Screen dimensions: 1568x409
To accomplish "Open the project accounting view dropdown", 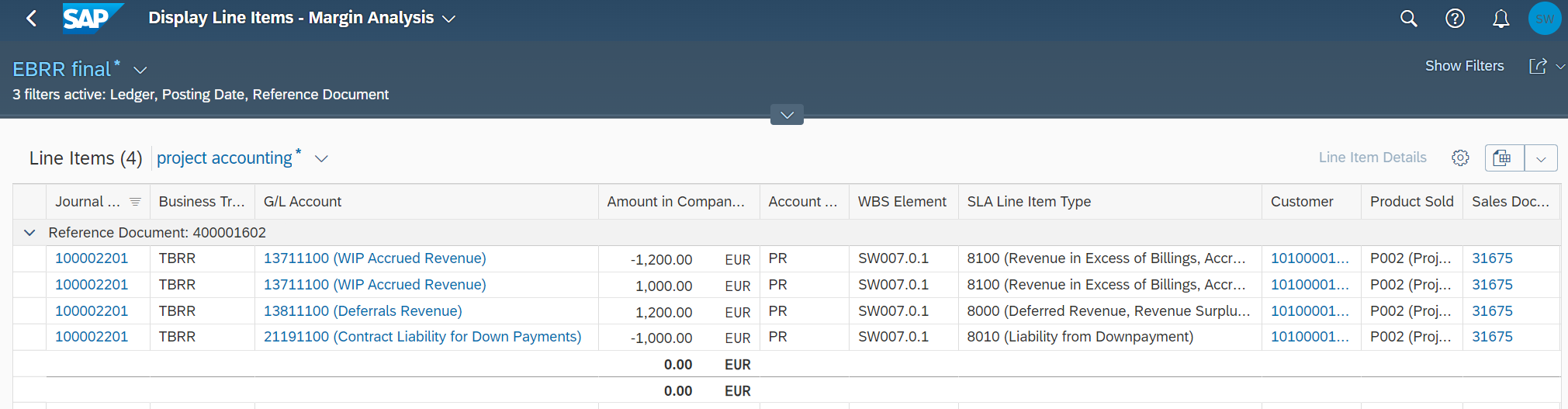I will point(321,158).
